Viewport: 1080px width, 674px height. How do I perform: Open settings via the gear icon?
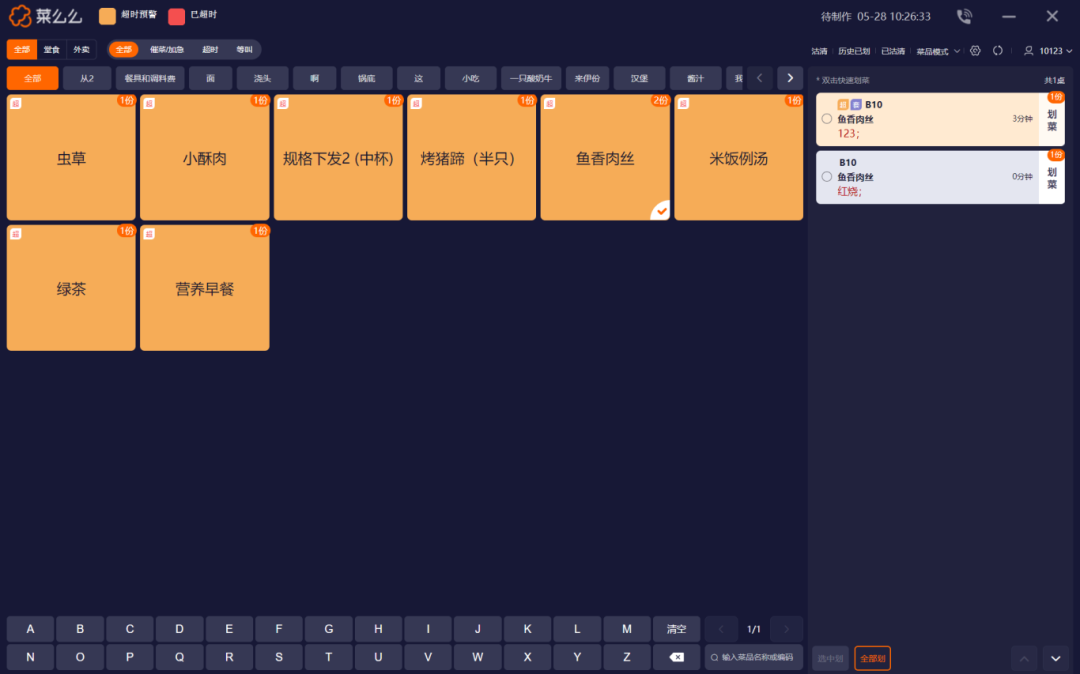(975, 50)
